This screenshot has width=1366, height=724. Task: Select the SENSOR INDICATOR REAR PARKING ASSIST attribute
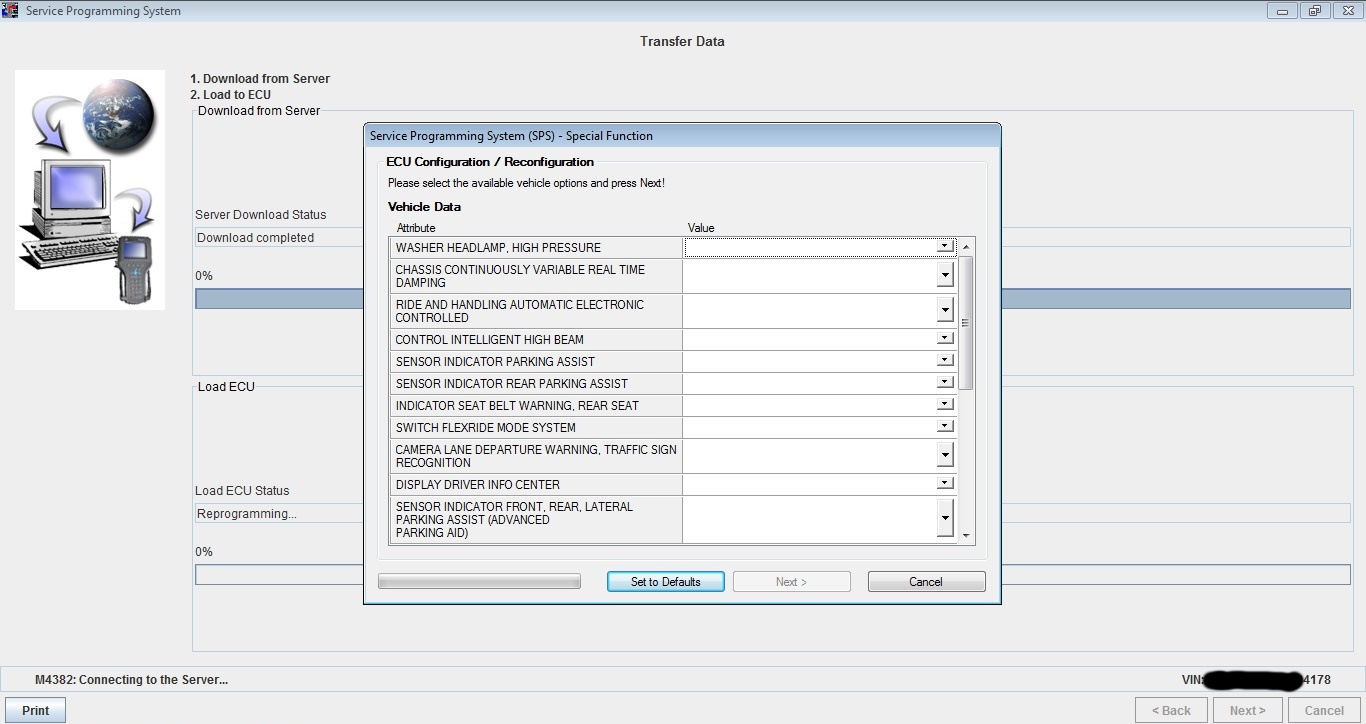[x=536, y=384]
